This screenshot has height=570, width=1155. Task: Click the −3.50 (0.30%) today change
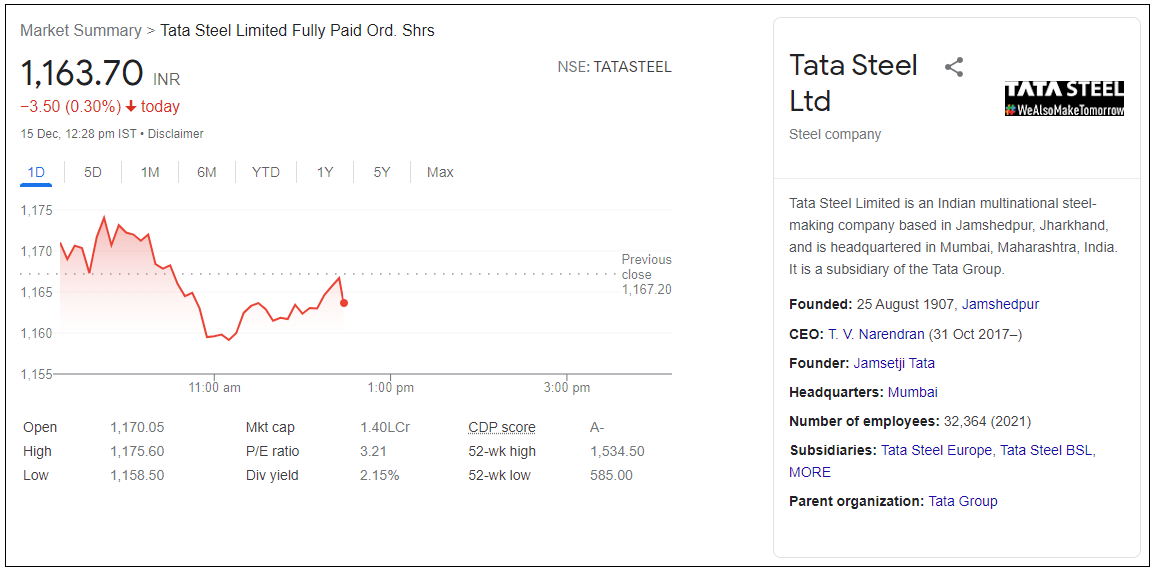[100, 107]
